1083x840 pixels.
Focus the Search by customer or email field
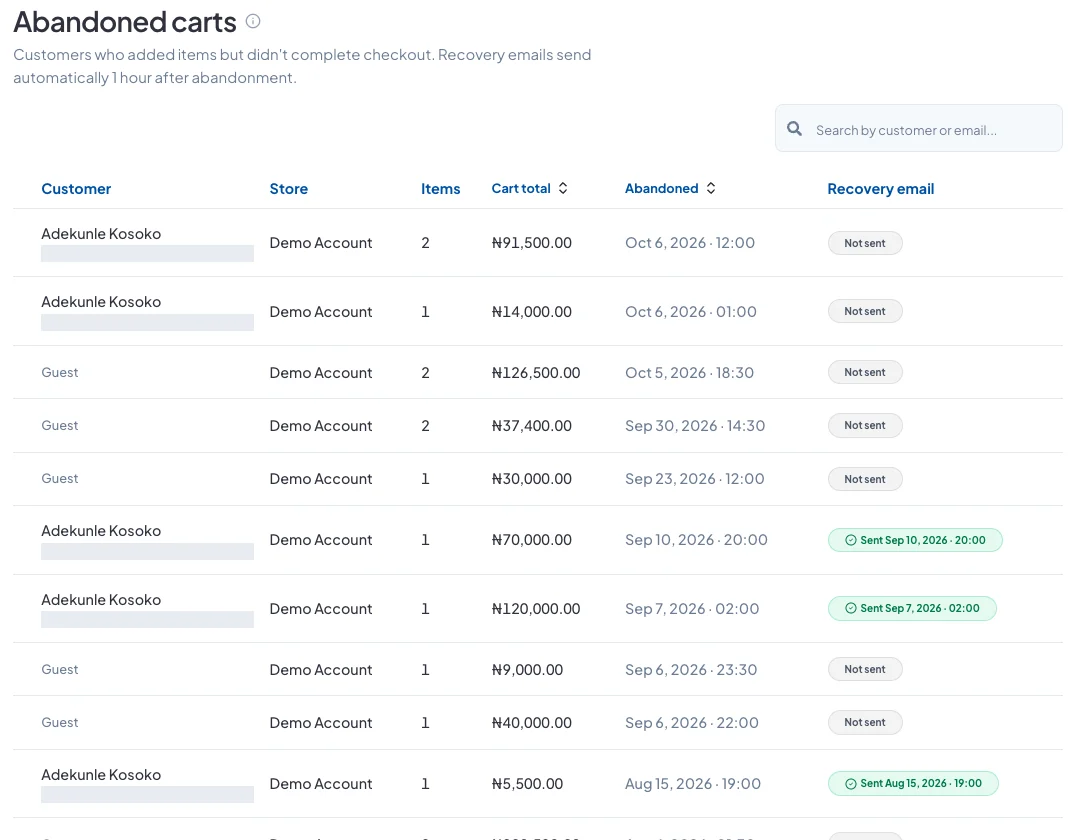point(919,128)
